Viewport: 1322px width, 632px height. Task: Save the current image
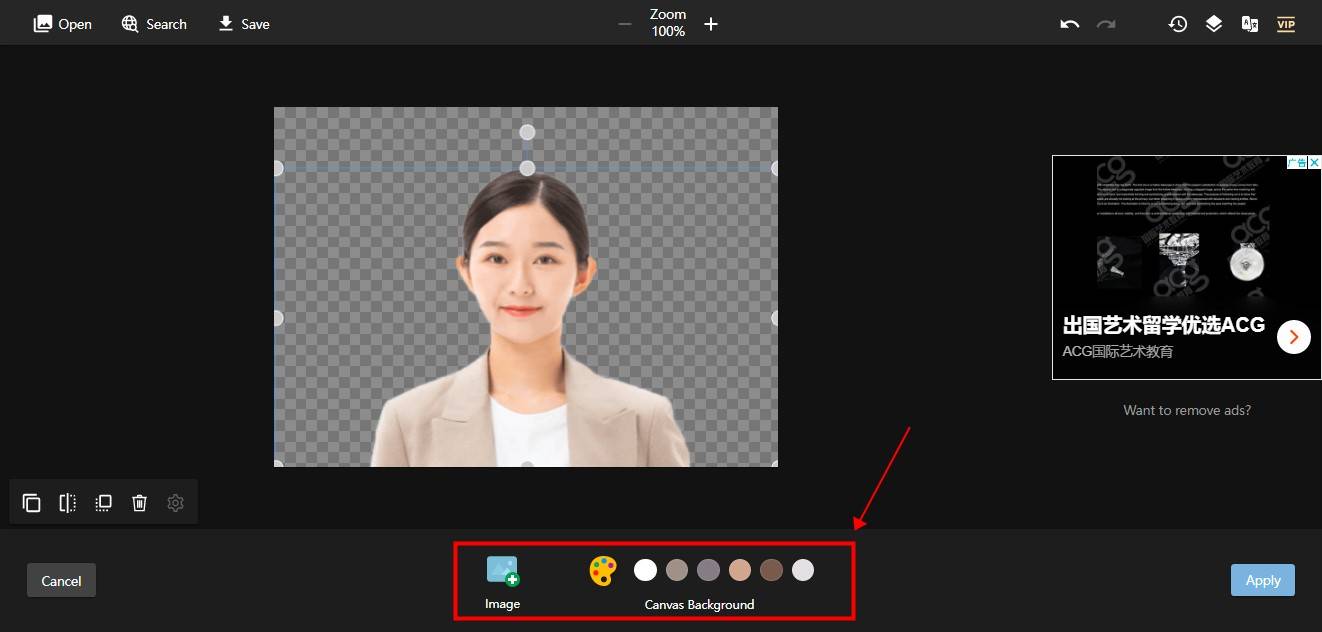coord(243,23)
